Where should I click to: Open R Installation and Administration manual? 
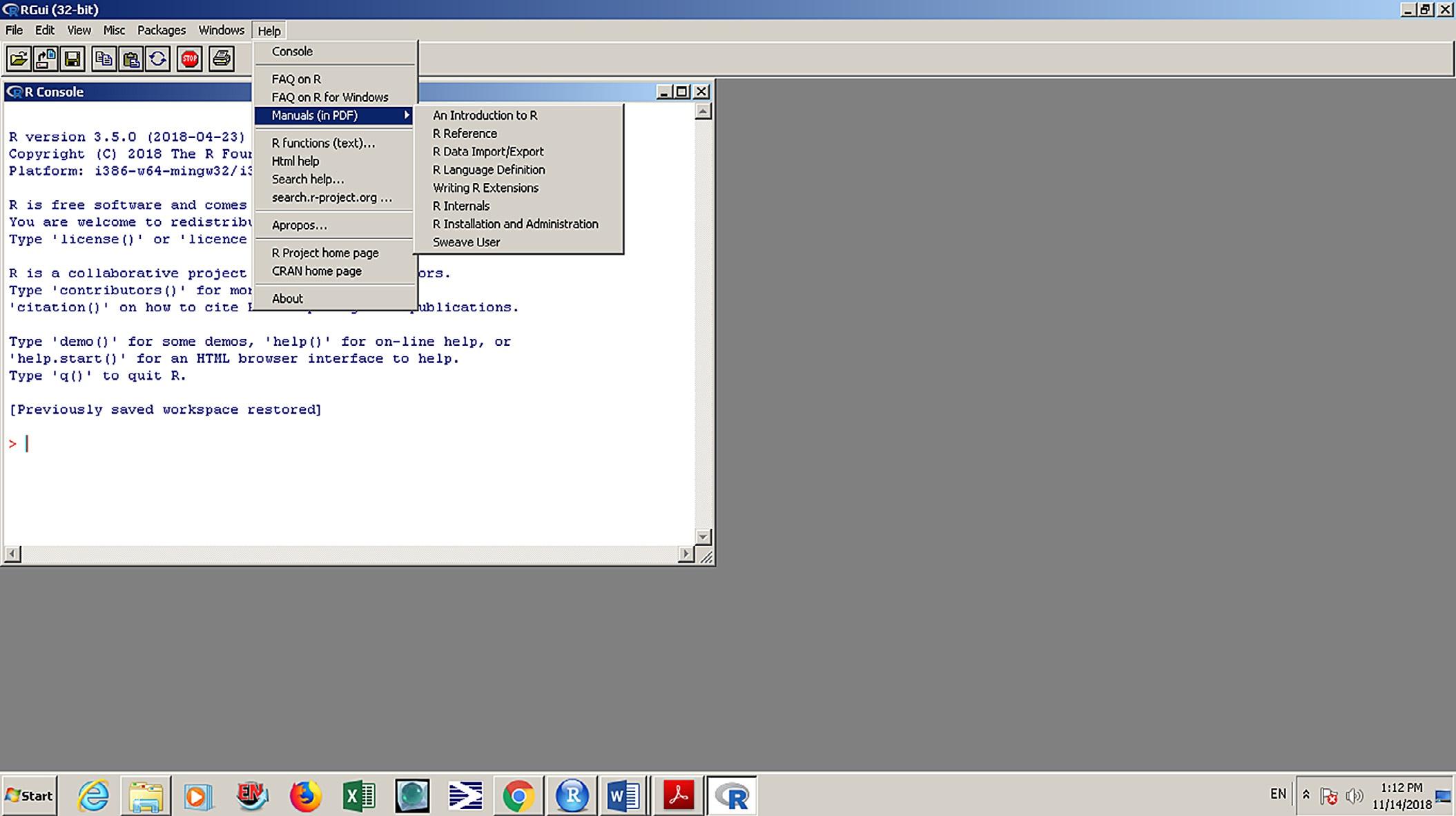(x=515, y=224)
